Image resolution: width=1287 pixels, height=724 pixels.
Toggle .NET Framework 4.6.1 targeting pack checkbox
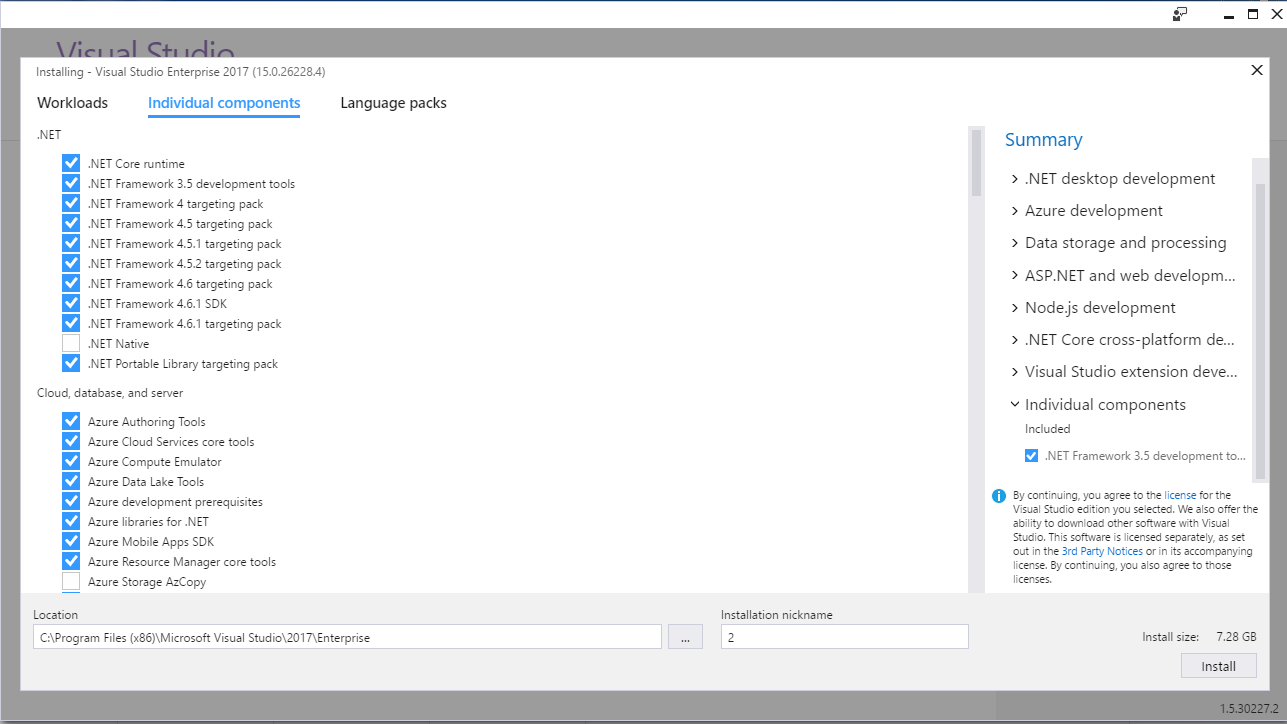coord(71,323)
